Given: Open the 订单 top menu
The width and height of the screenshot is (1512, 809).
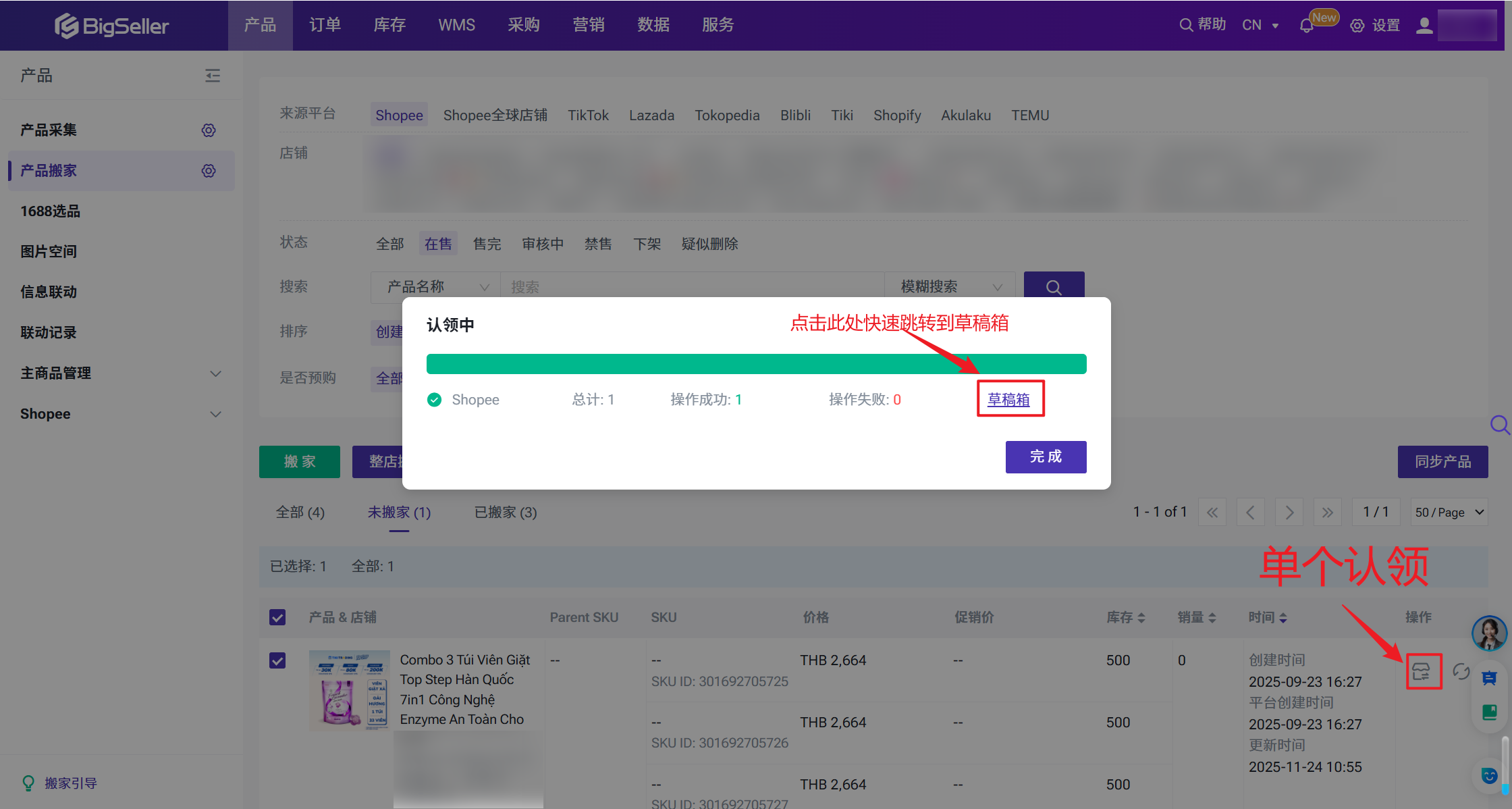Looking at the screenshot, I should click(x=325, y=25).
